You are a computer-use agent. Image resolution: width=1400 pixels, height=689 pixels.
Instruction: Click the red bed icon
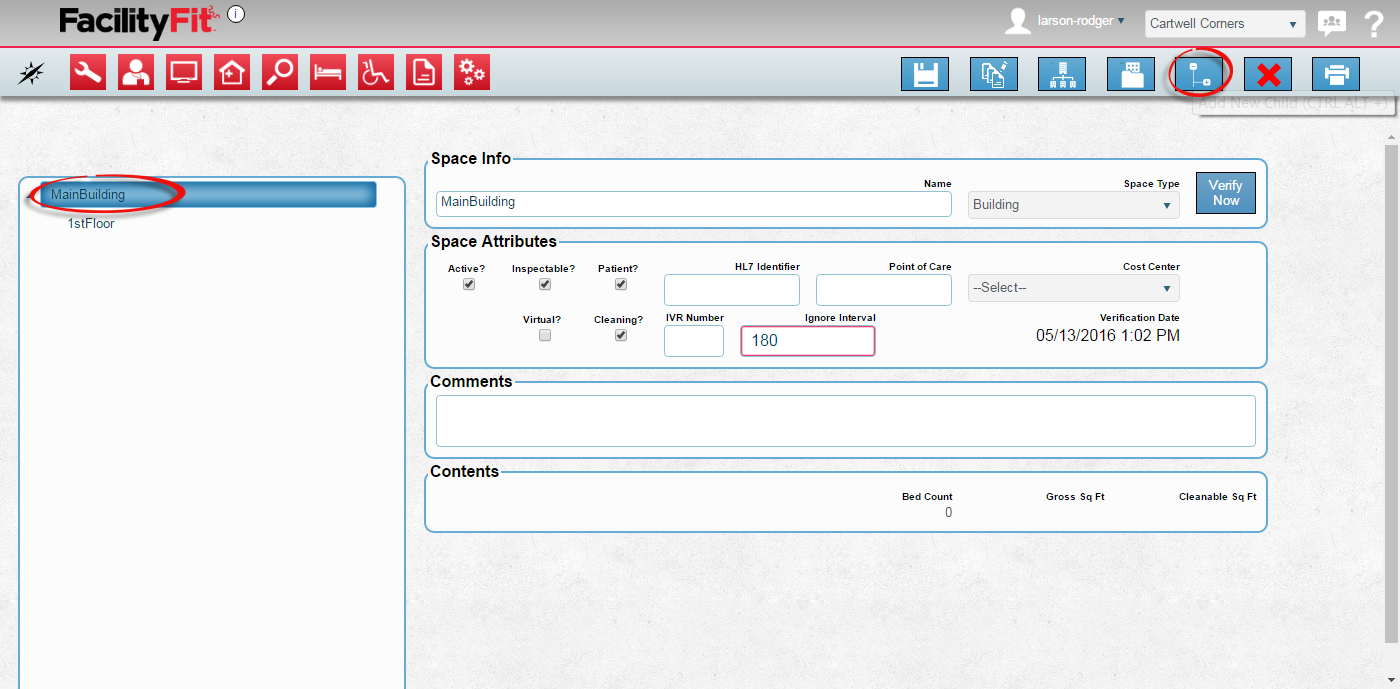pyautogui.click(x=328, y=73)
